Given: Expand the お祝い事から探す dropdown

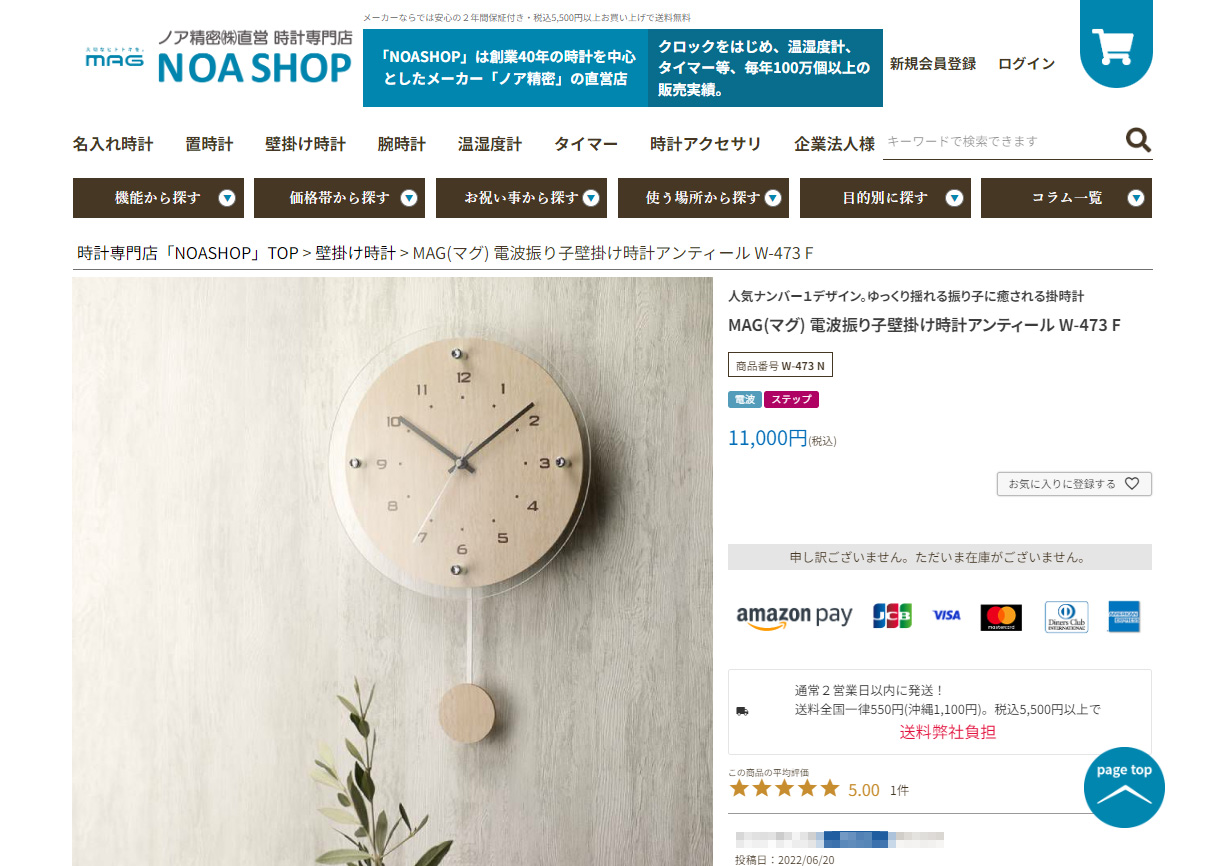Looking at the screenshot, I should (521, 198).
